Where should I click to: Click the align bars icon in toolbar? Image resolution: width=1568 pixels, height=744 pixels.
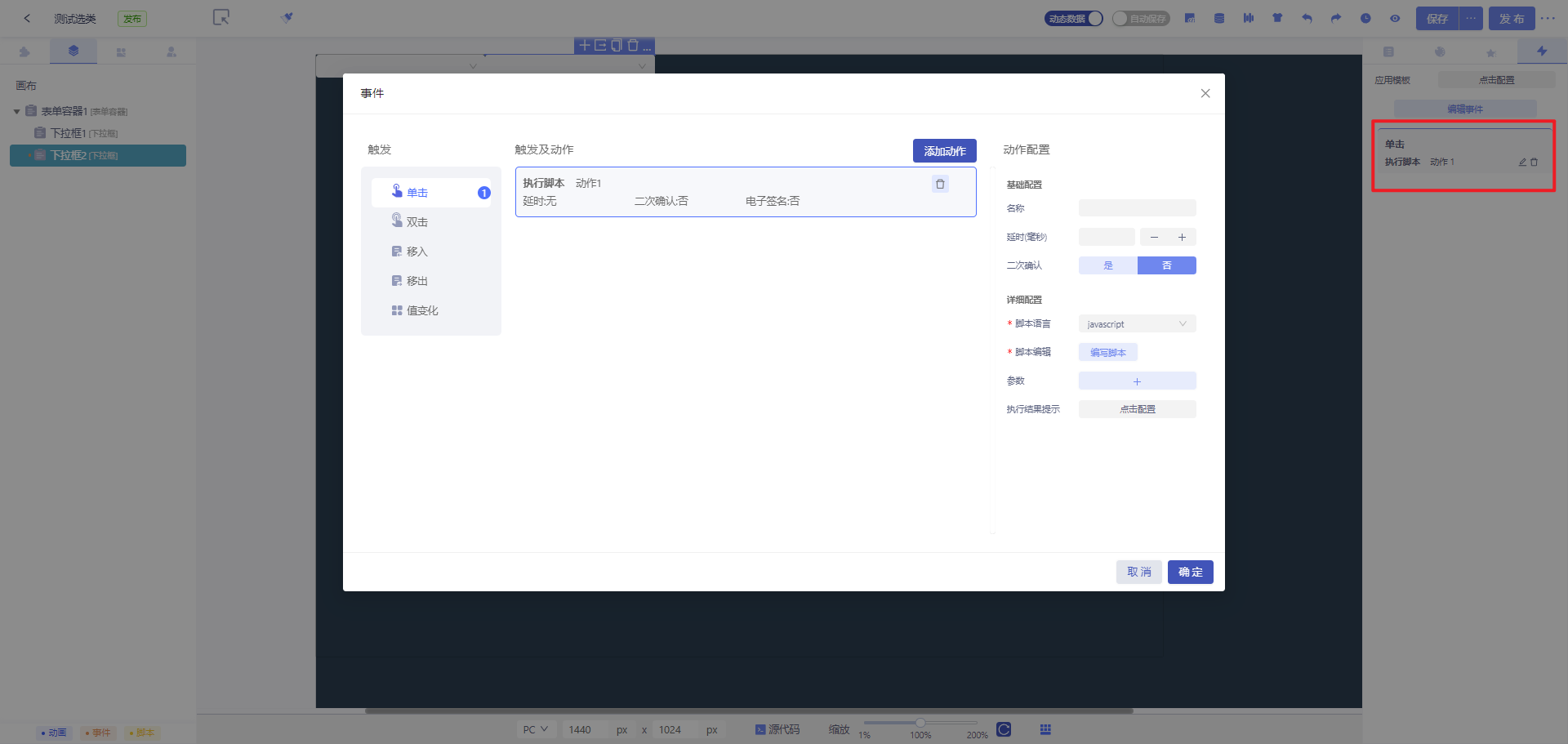tap(1249, 18)
